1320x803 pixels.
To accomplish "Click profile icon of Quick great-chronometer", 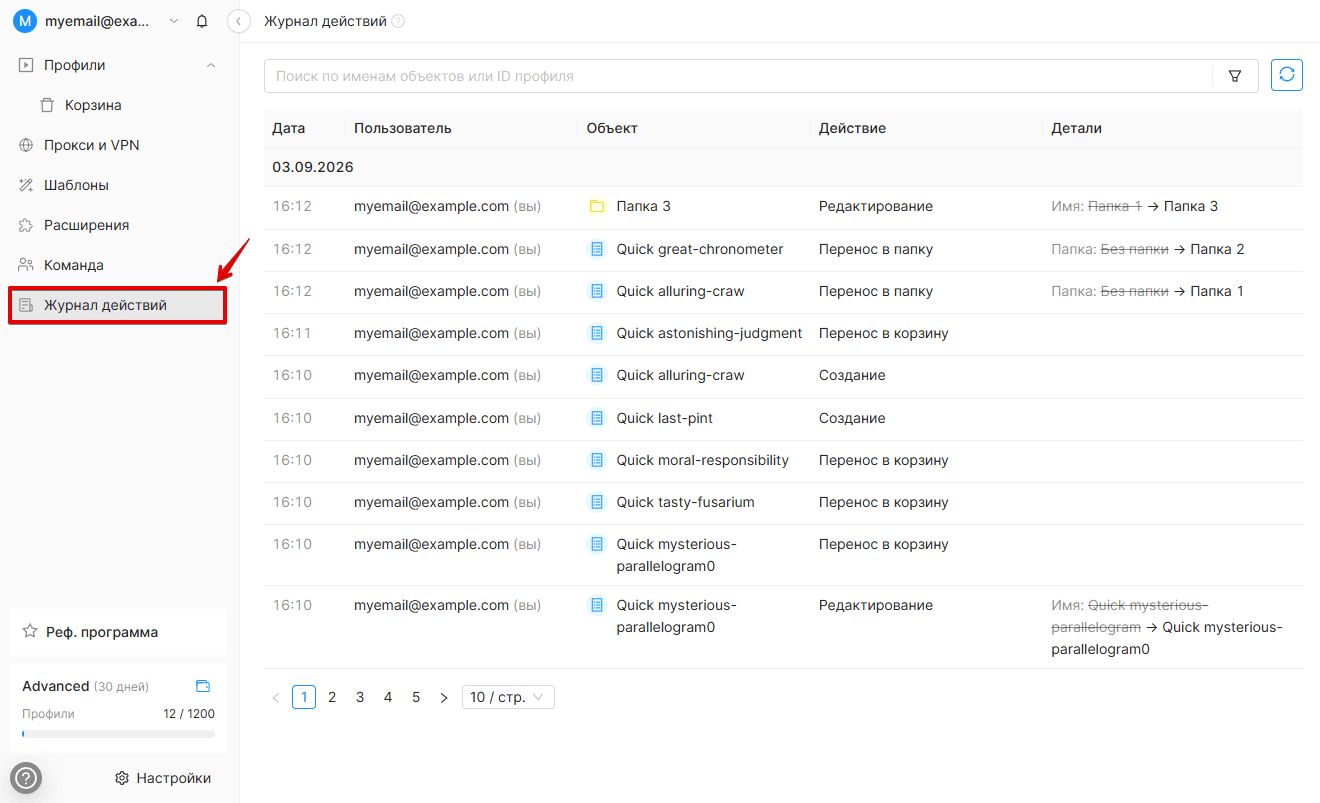I will tap(597, 249).
